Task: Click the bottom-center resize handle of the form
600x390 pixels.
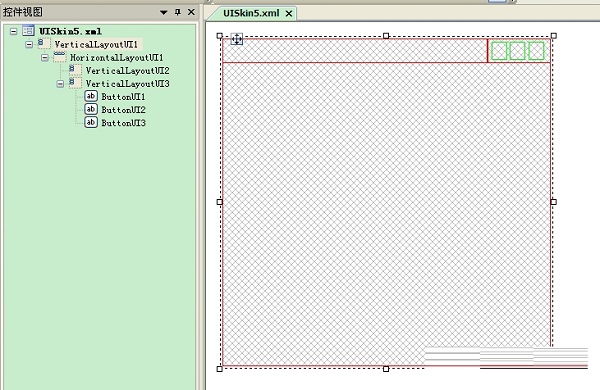Action: [x=386, y=369]
